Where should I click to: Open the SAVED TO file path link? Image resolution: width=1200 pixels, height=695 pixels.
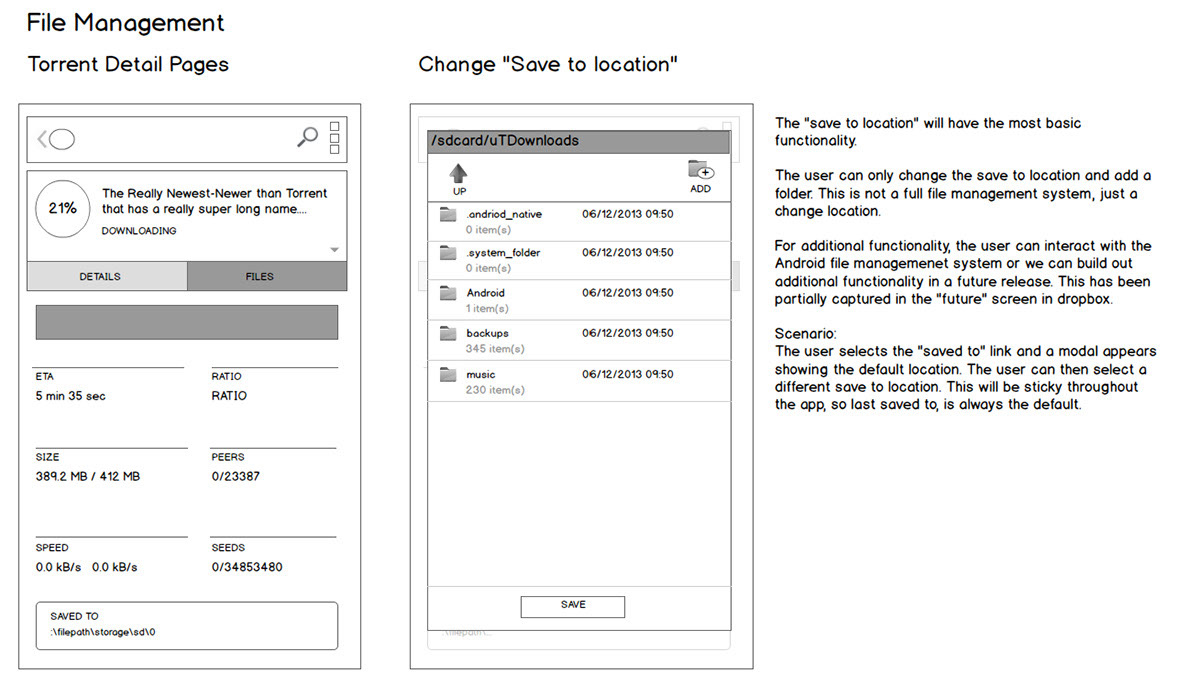[187, 625]
